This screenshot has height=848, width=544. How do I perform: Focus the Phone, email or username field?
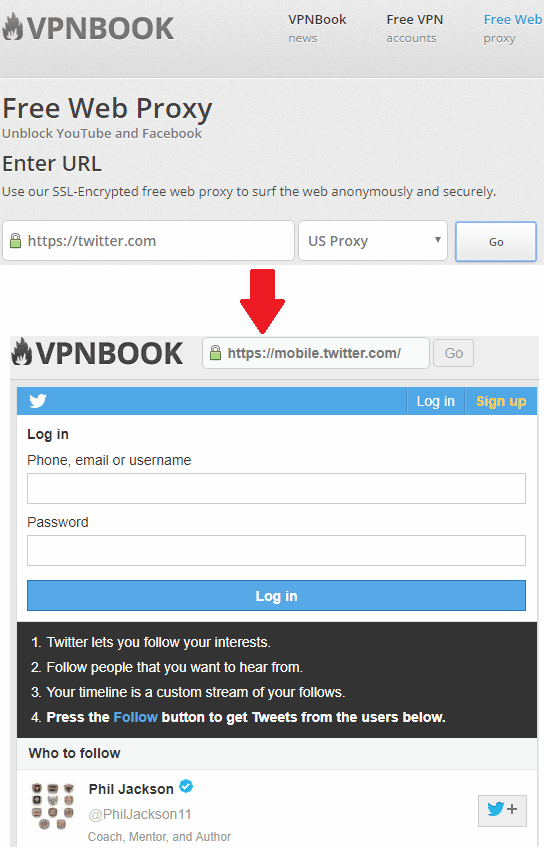[x=276, y=488]
